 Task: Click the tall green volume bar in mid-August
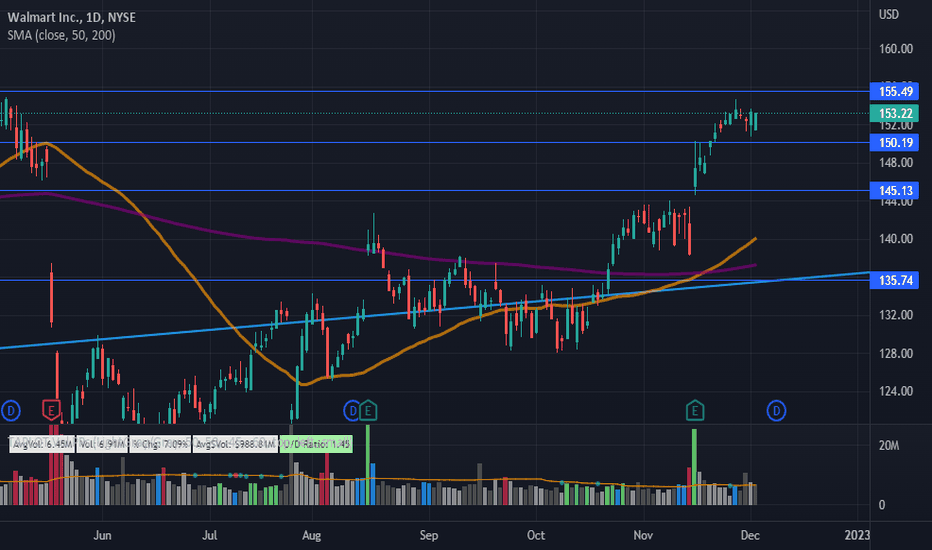click(x=367, y=464)
